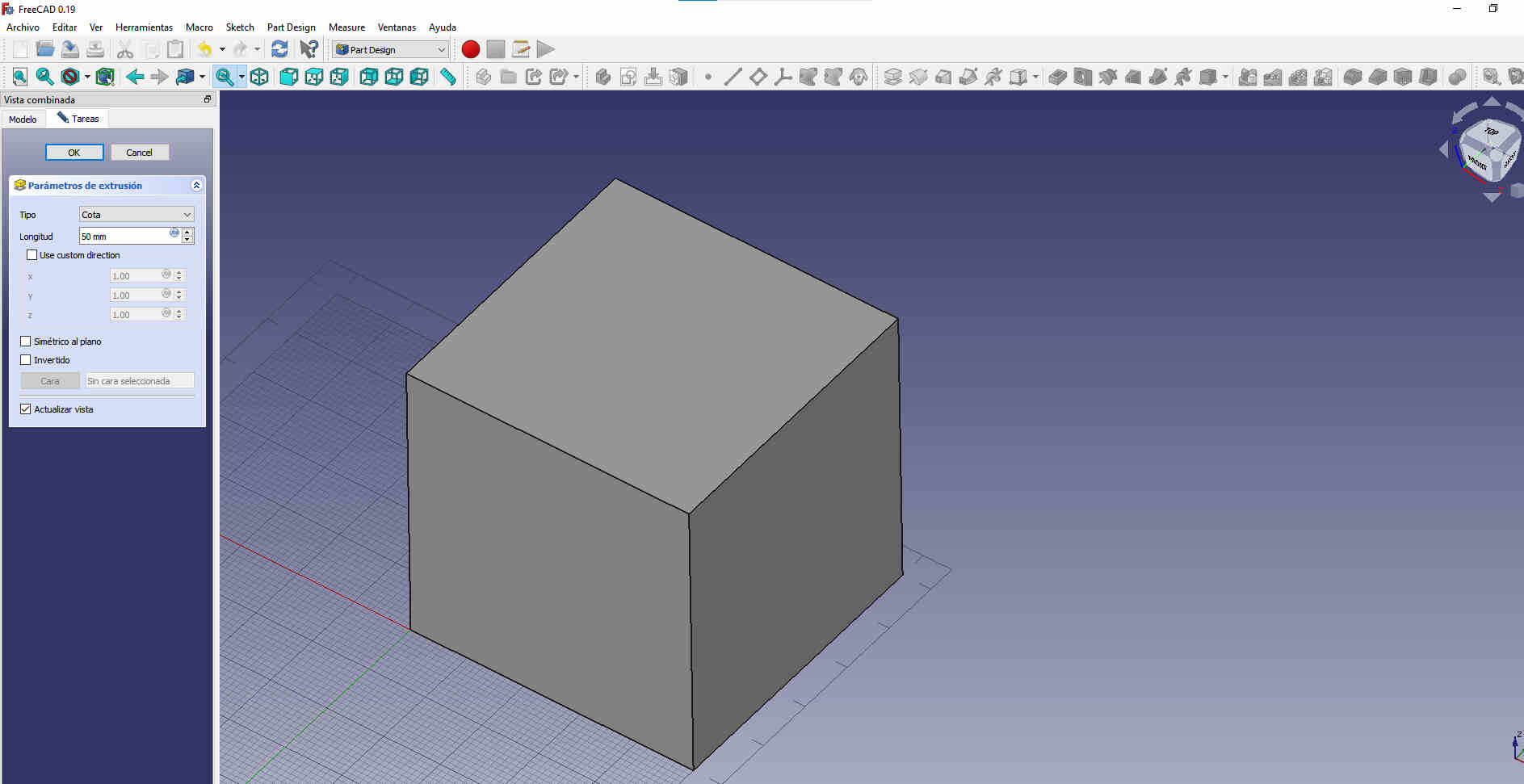The height and width of the screenshot is (784, 1524).
Task: Click the Cancel button
Action: [x=139, y=153]
